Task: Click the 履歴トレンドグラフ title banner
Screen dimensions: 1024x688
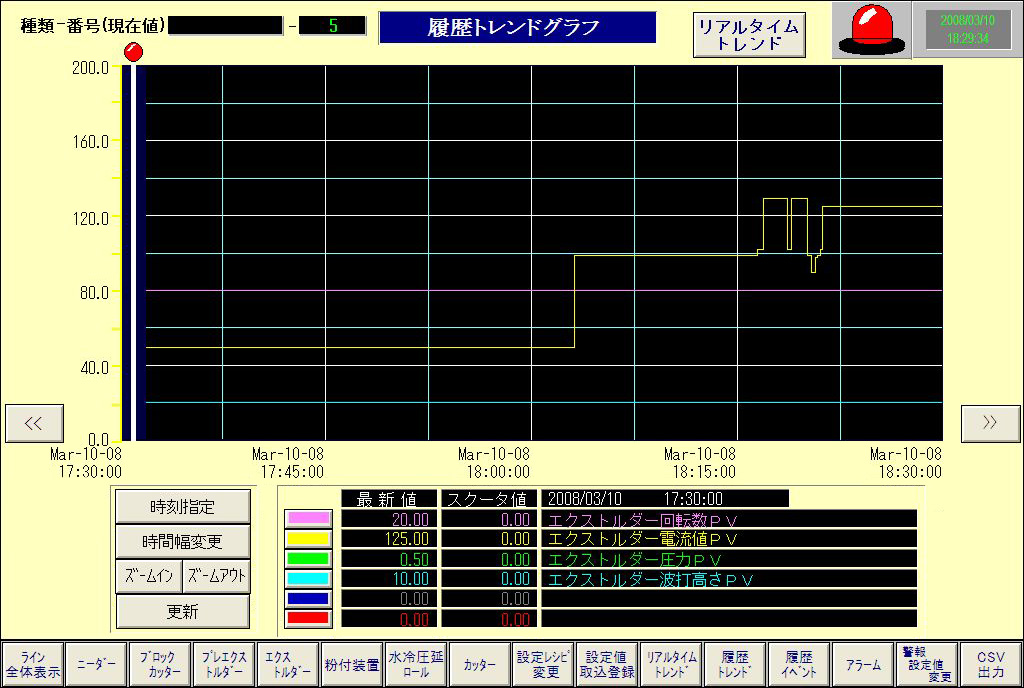Action: (517, 27)
